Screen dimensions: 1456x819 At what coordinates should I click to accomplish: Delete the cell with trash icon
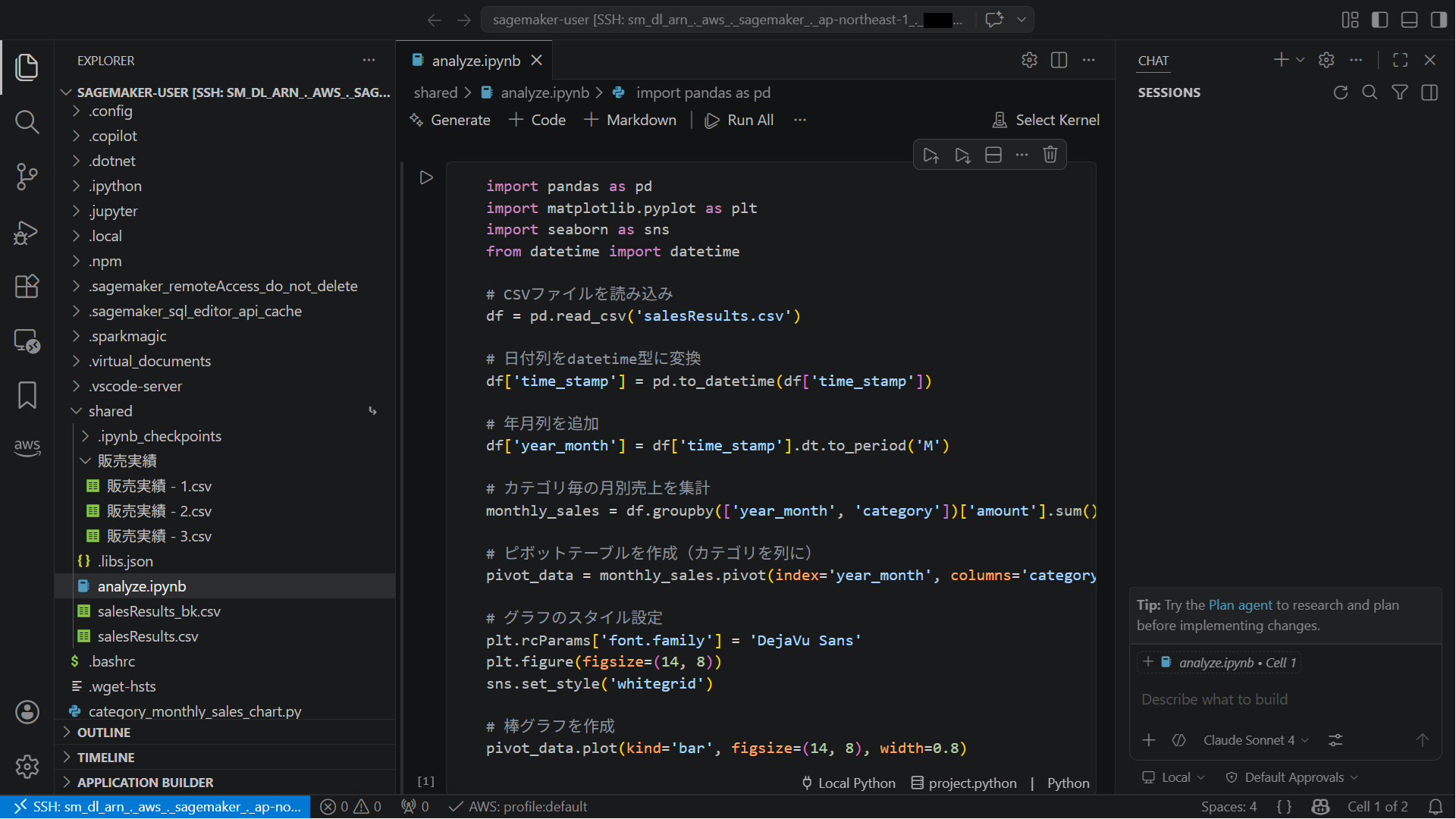click(1050, 155)
